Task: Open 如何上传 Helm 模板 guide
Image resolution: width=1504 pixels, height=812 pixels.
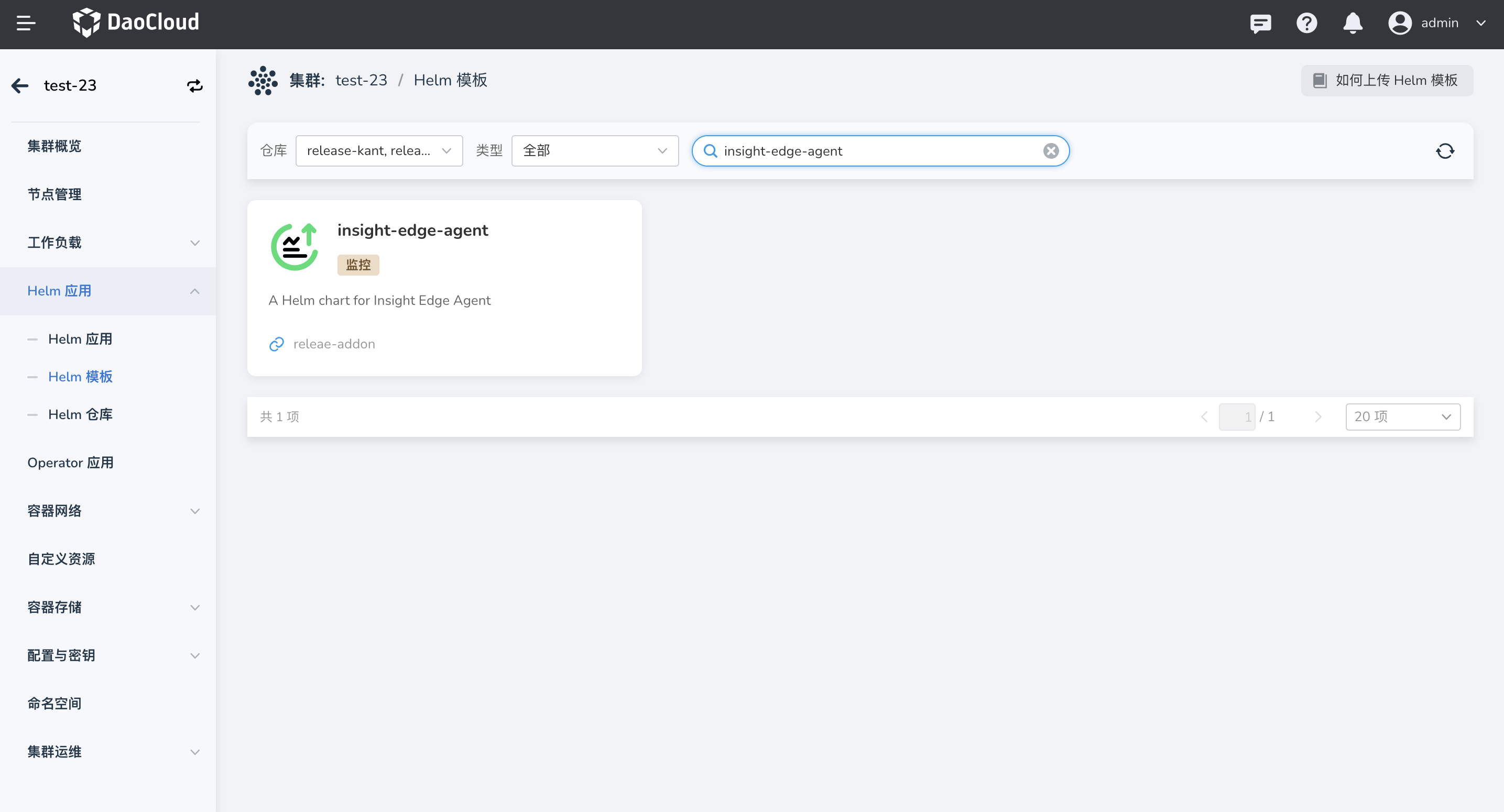Action: click(x=1387, y=81)
